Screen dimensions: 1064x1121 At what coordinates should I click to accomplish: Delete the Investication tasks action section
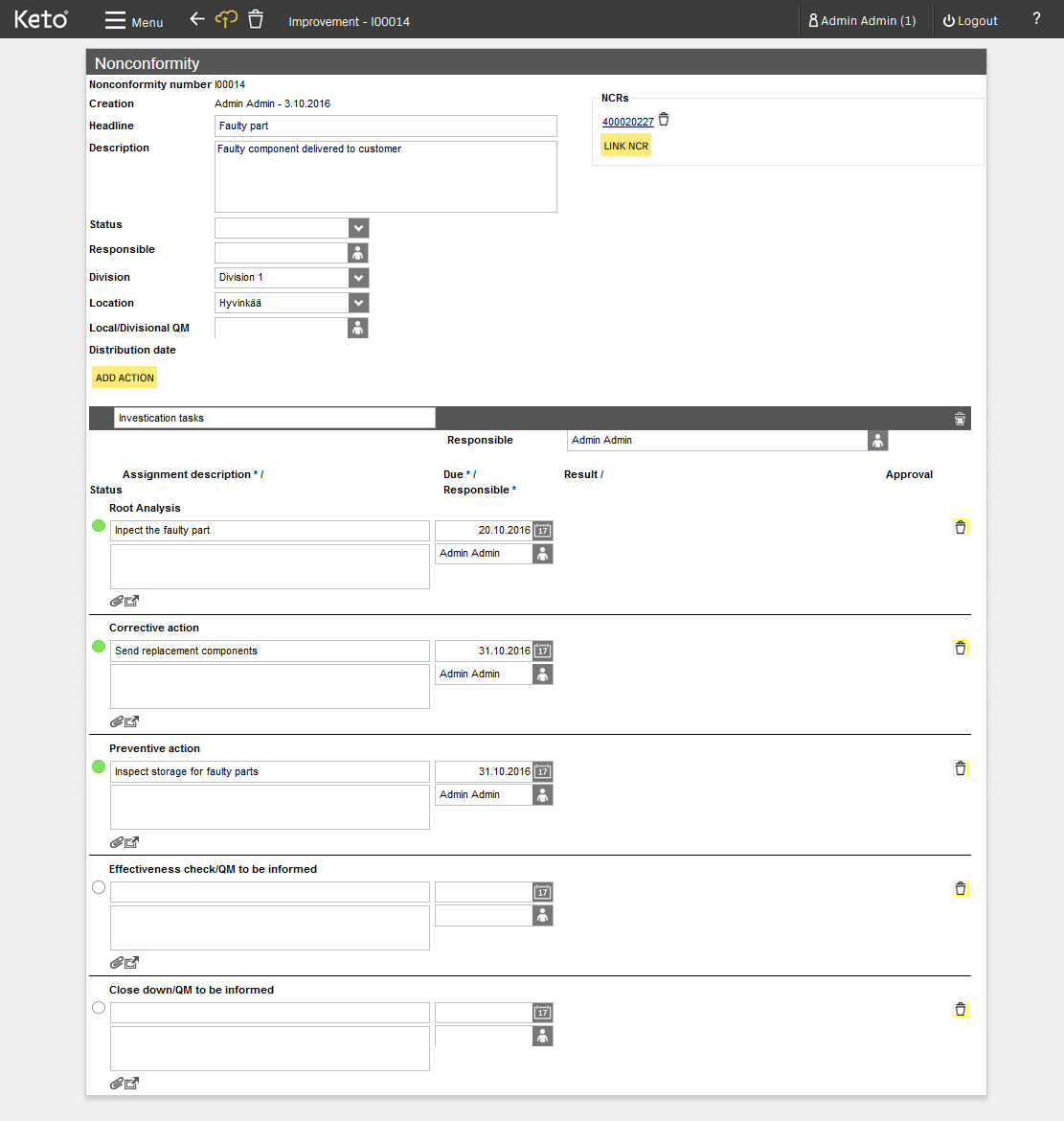click(x=960, y=419)
